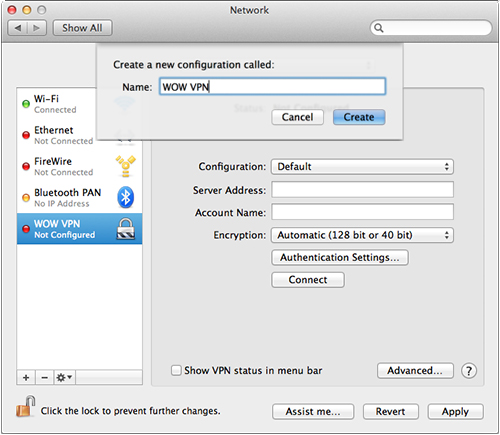Screen dimensions: 500x435
Task: Click the red WOW VPN status indicator
Action: pos(26,229)
